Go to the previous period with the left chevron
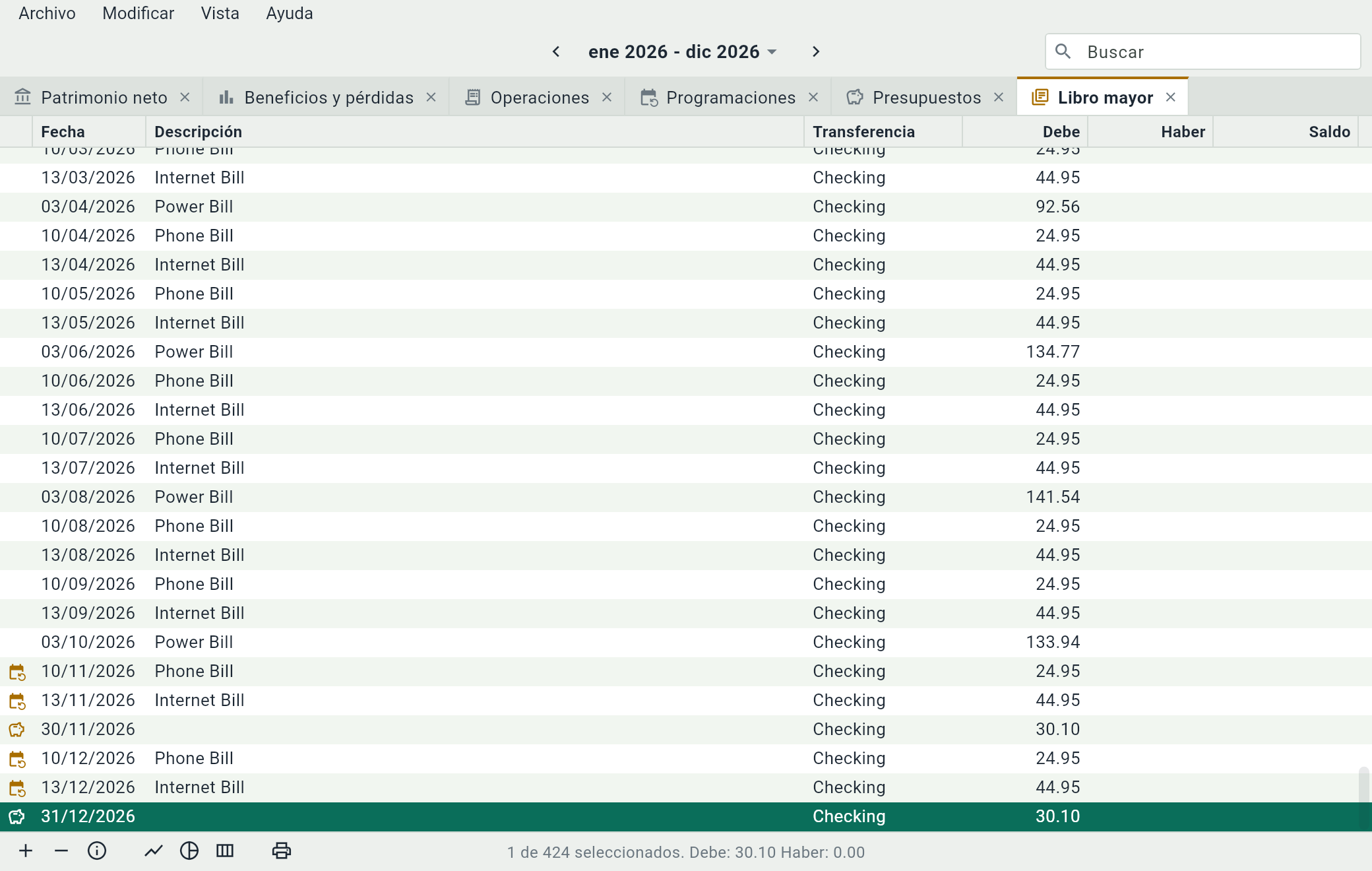 (556, 51)
